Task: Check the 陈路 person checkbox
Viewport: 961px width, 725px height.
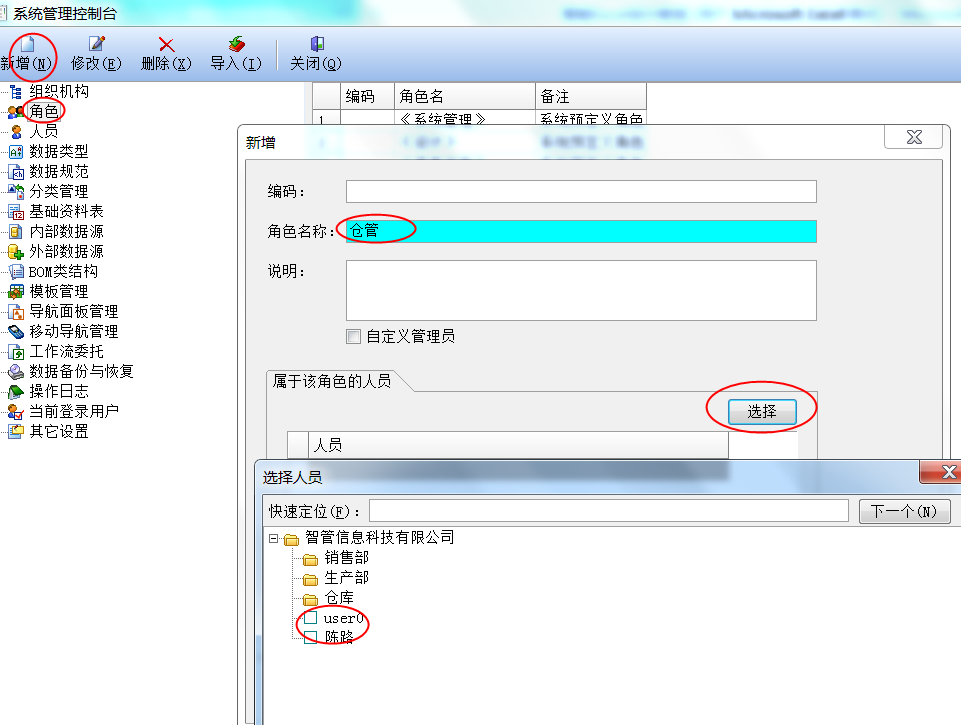Action: click(x=311, y=637)
